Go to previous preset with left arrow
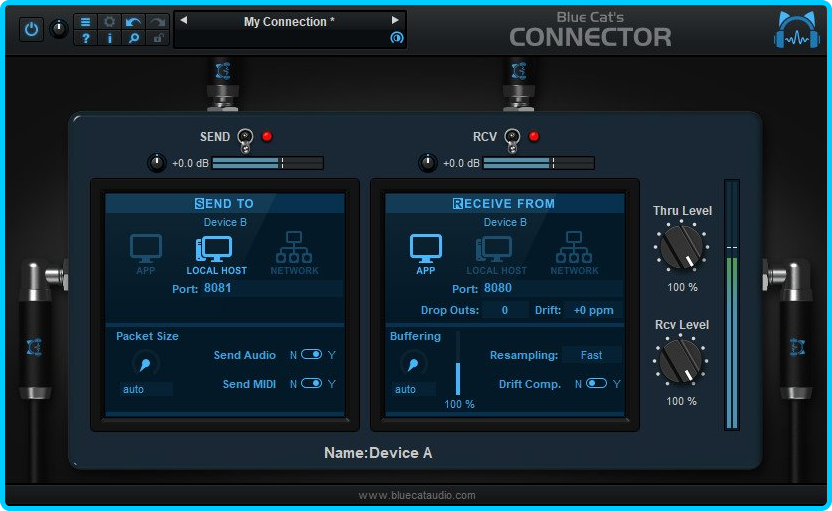The width and height of the screenshot is (832, 511). tap(184, 20)
